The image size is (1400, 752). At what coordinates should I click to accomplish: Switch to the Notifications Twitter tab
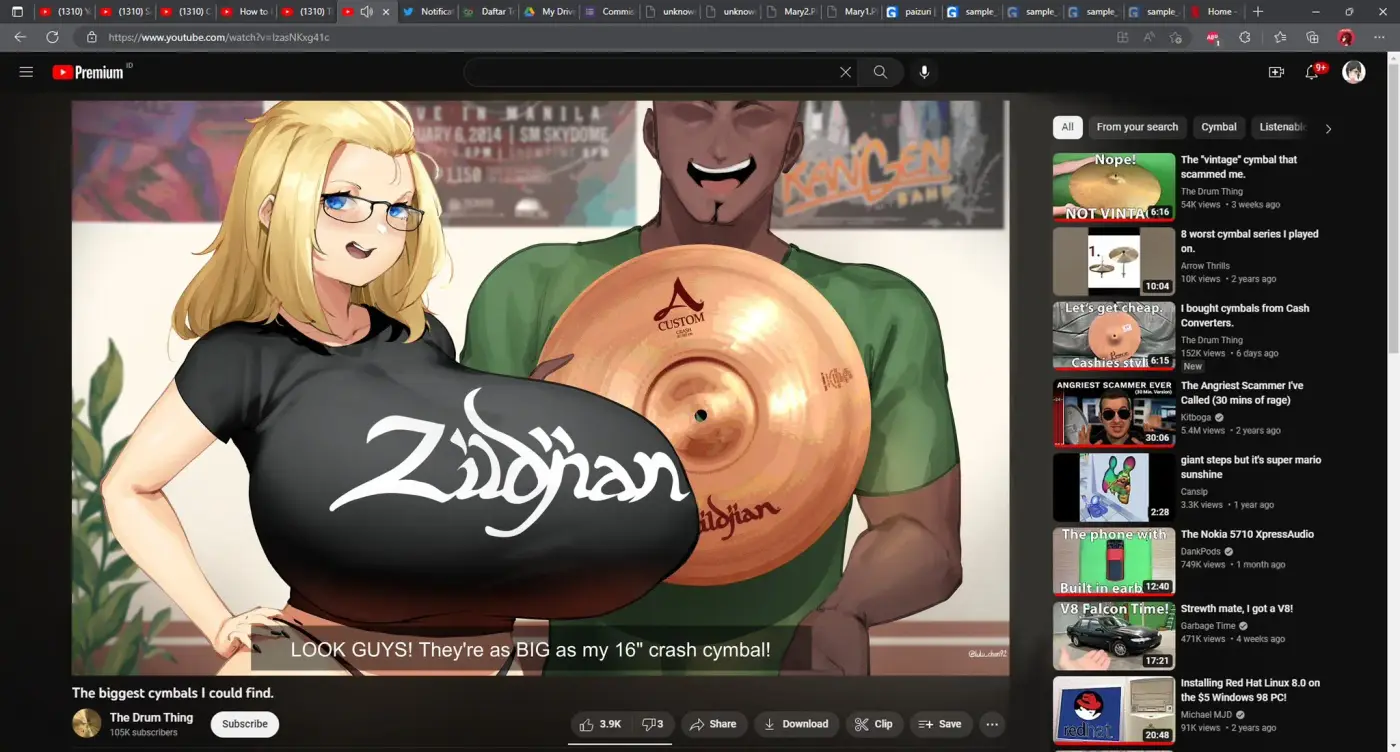click(x=427, y=12)
